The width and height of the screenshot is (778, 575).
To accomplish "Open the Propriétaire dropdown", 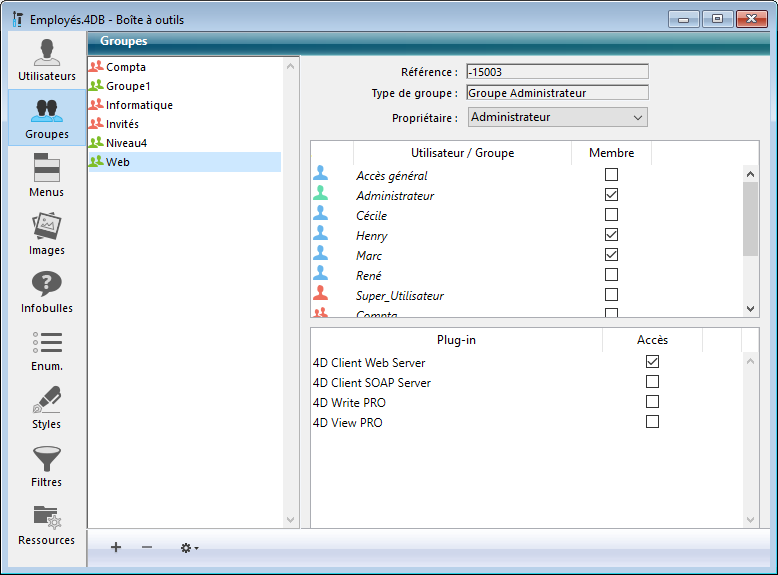I will click(x=557, y=118).
